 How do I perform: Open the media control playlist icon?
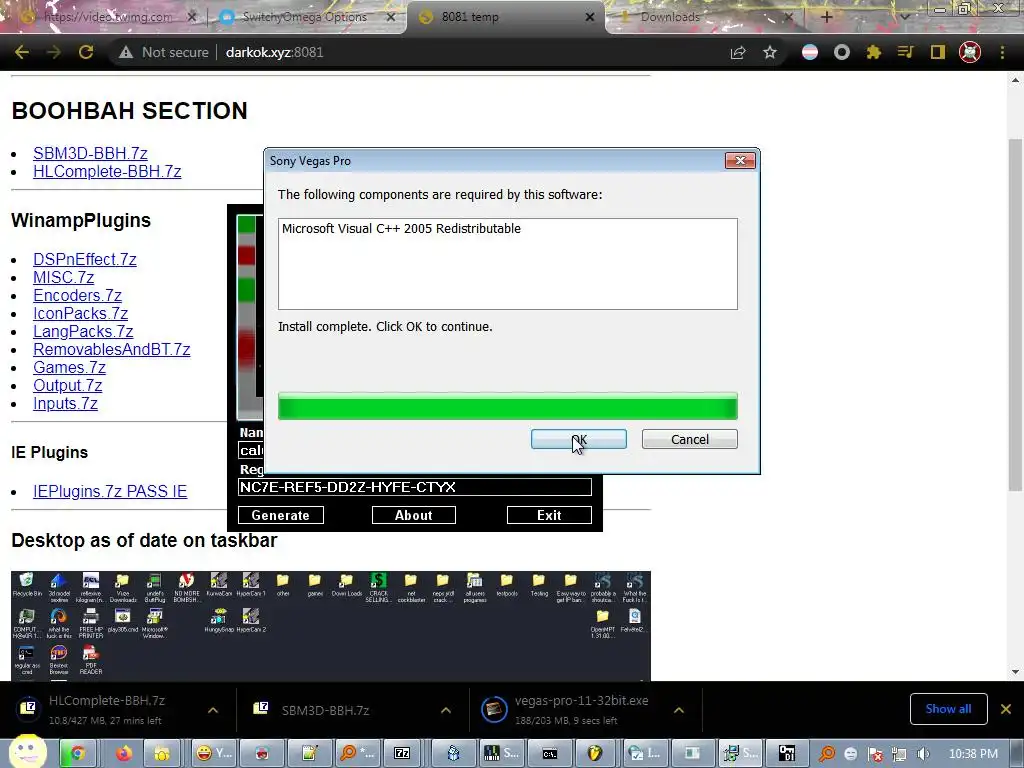pos(905,52)
